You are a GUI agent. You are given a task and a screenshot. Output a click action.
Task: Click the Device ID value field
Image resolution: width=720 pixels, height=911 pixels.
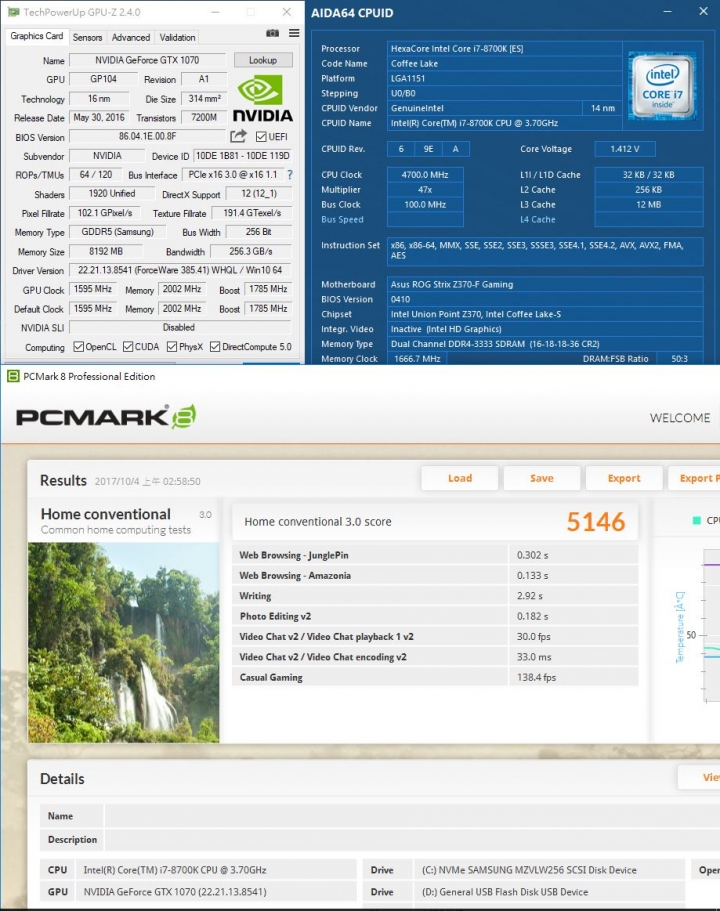(242, 156)
